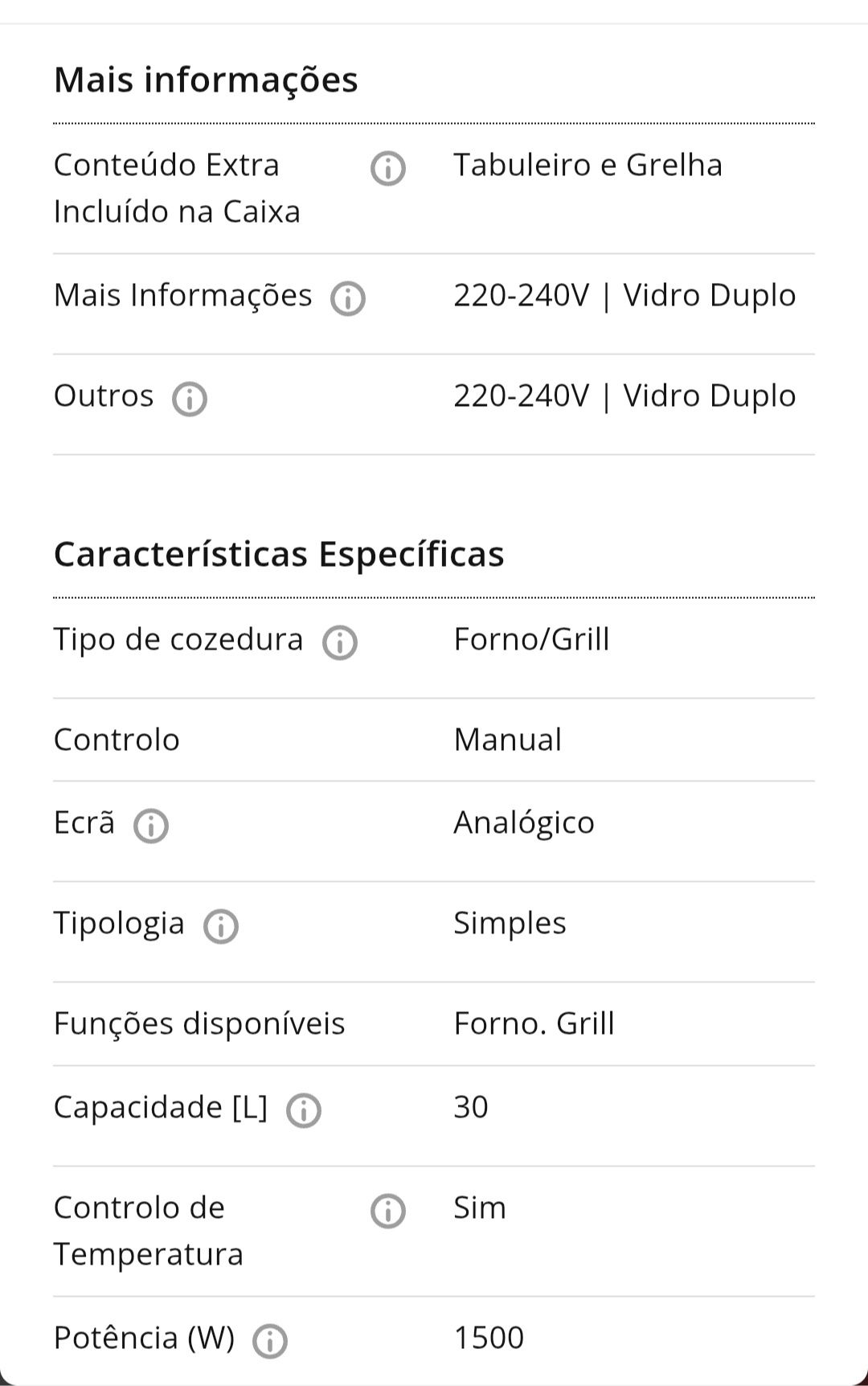Open info icon for Conteúdo Extra Incluído na Caixa
This screenshot has height=1386, width=868.
click(x=388, y=169)
